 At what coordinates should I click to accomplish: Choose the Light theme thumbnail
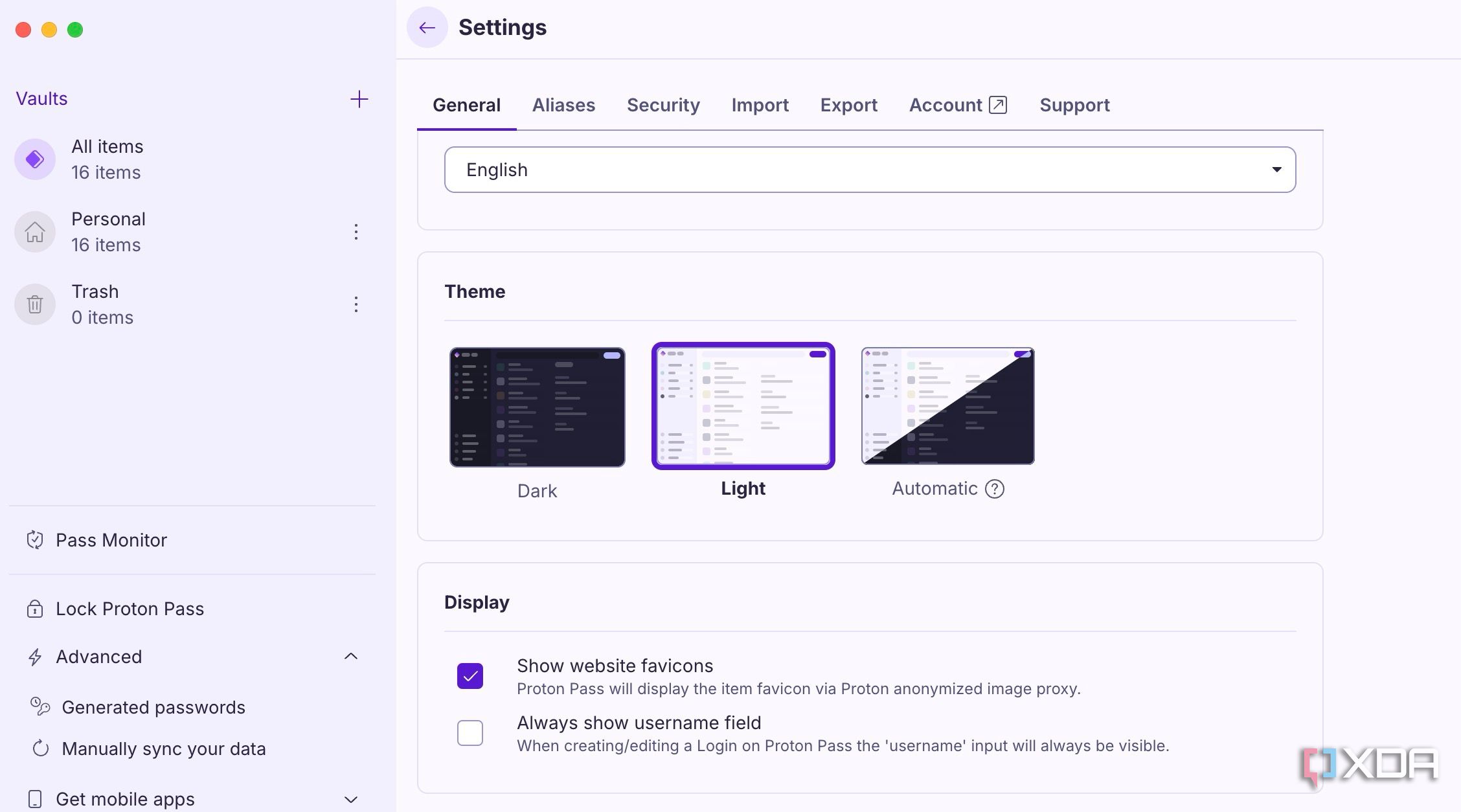pos(743,406)
